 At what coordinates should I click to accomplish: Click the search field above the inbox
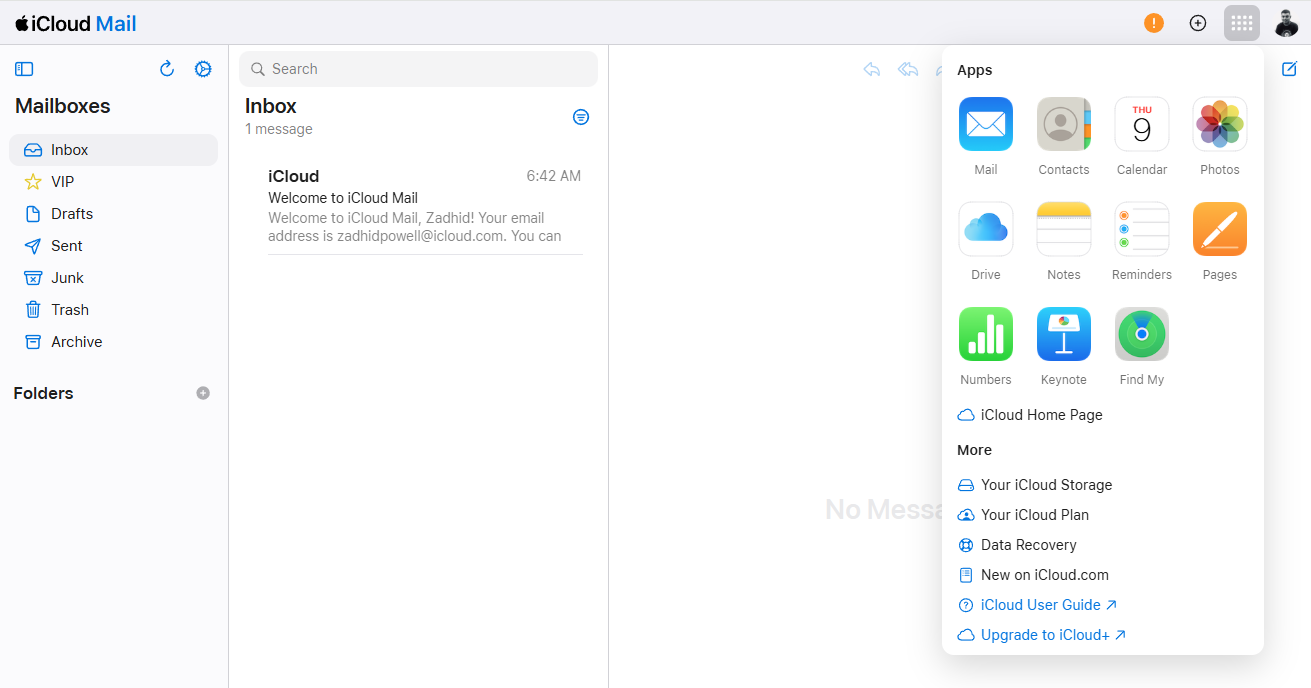coord(418,68)
